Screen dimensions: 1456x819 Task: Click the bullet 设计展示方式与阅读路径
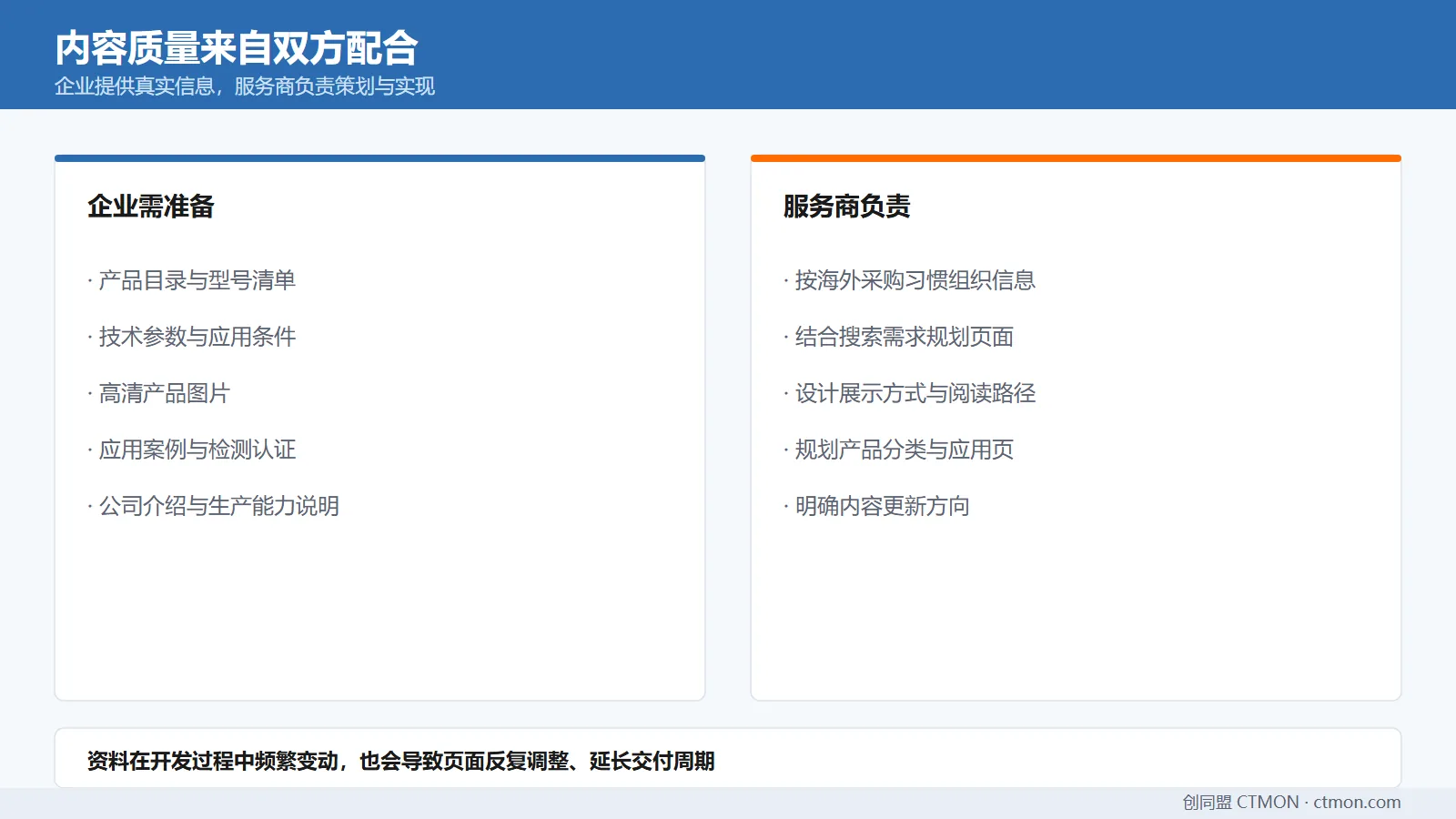pyautogui.click(x=910, y=393)
